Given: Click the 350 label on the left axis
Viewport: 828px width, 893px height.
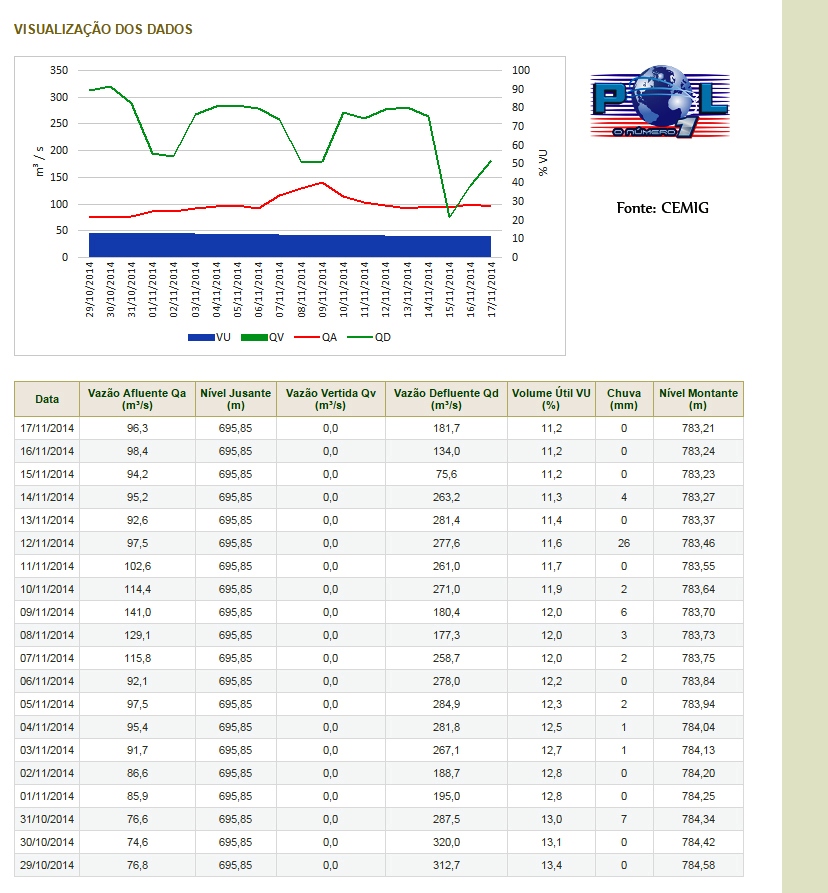Looking at the screenshot, I should point(59,70).
